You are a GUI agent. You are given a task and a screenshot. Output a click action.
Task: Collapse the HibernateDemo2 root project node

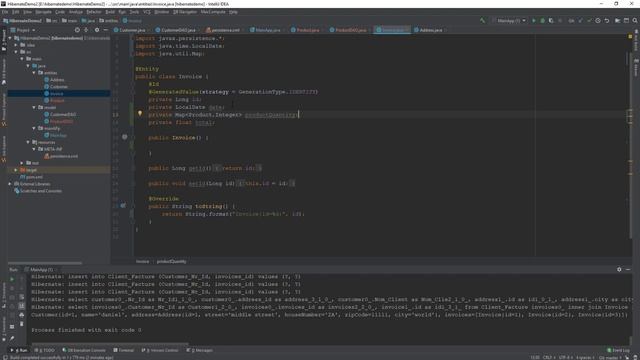[11, 38]
